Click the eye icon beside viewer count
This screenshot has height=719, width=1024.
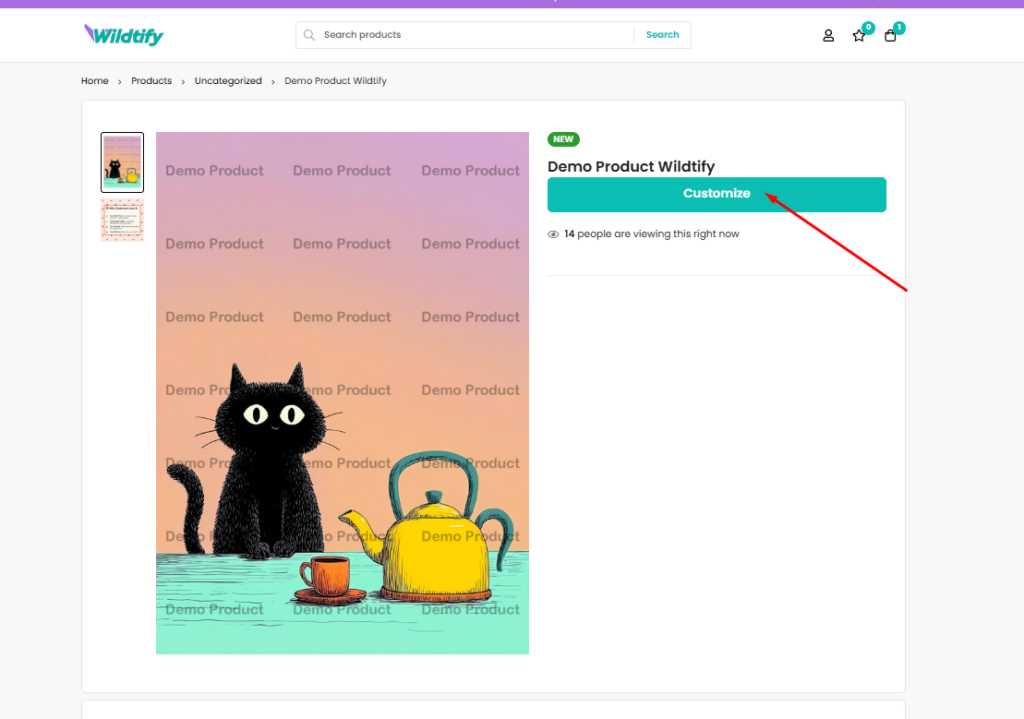pos(553,234)
